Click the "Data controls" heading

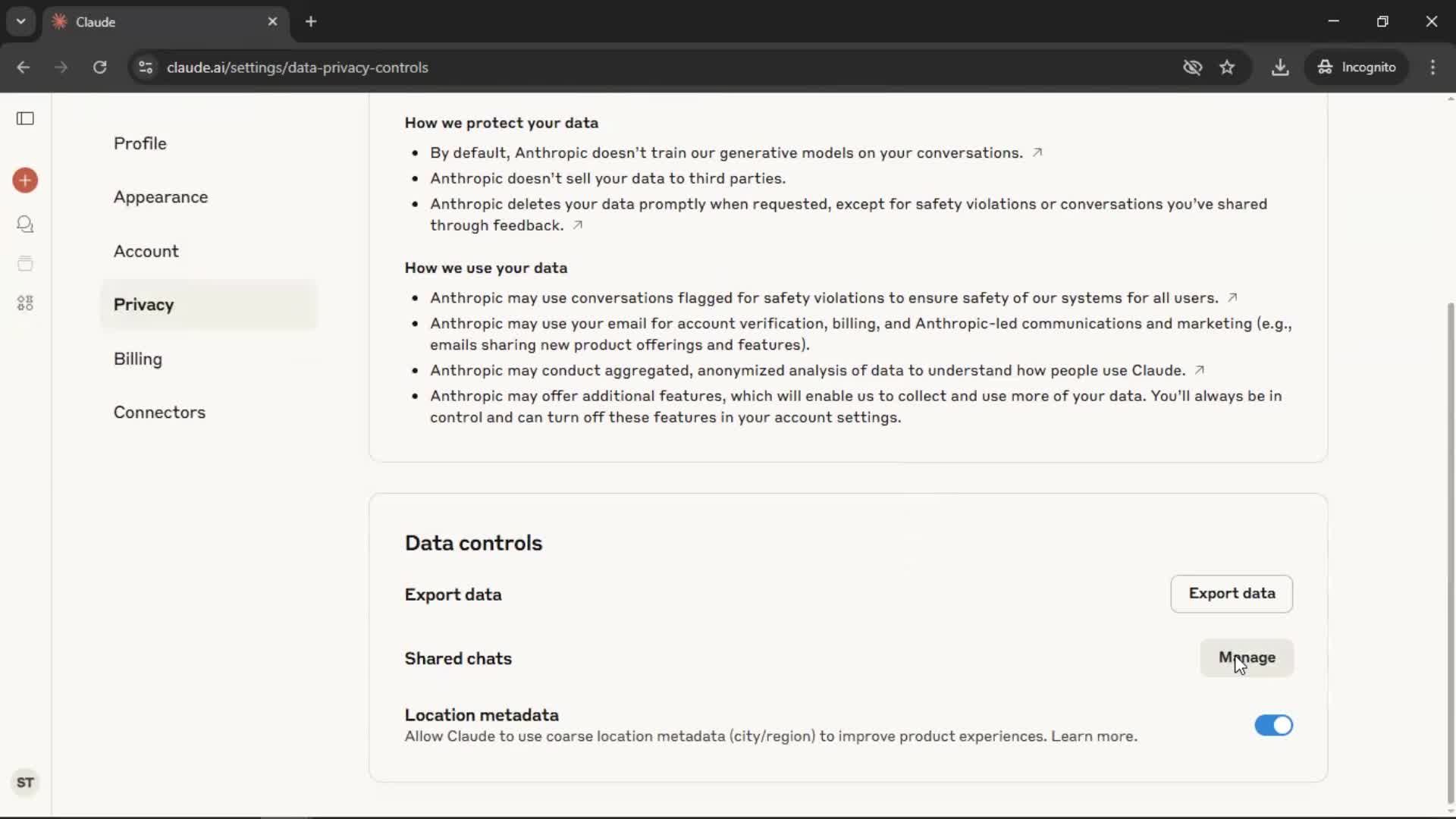473,543
